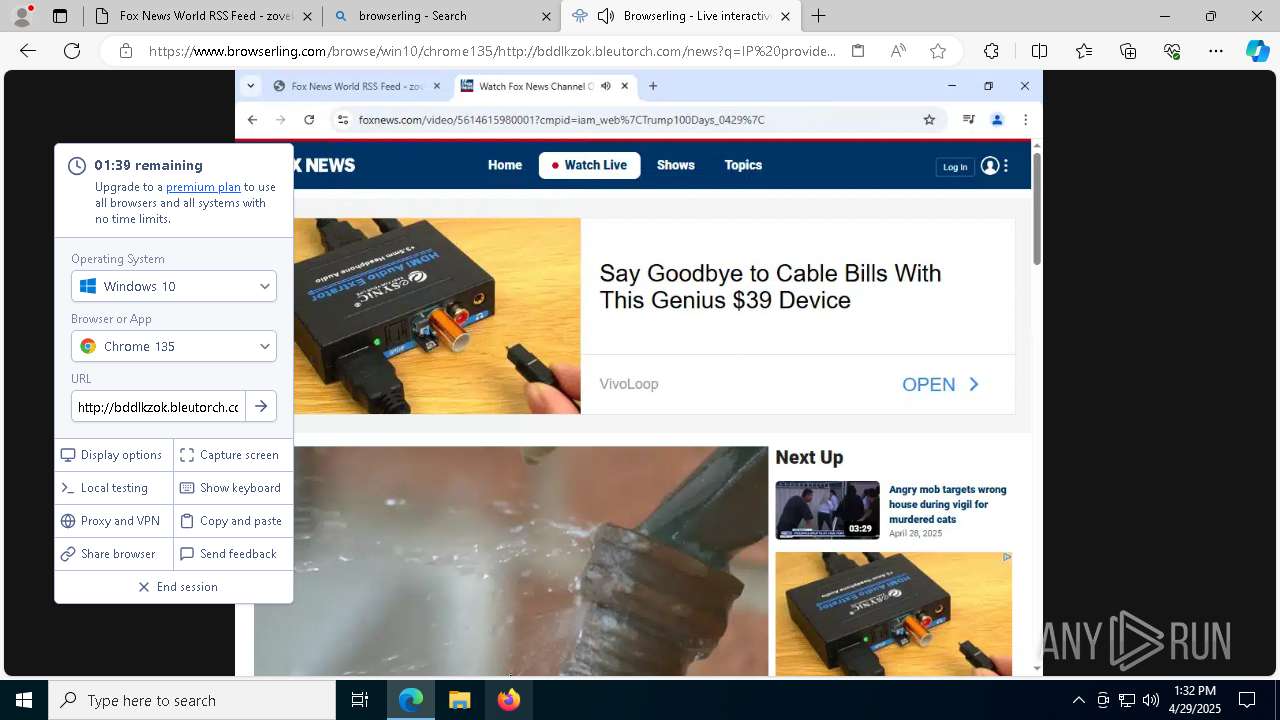The width and height of the screenshot is (1280, 720).
Task: Mute remote Fox News tab speaker icon
Action: [606, 86]
